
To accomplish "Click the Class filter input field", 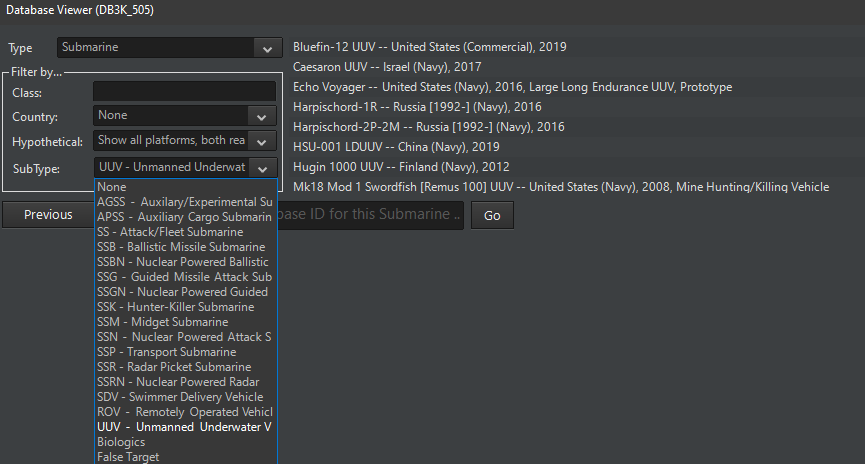I will [x=184, y=92].
